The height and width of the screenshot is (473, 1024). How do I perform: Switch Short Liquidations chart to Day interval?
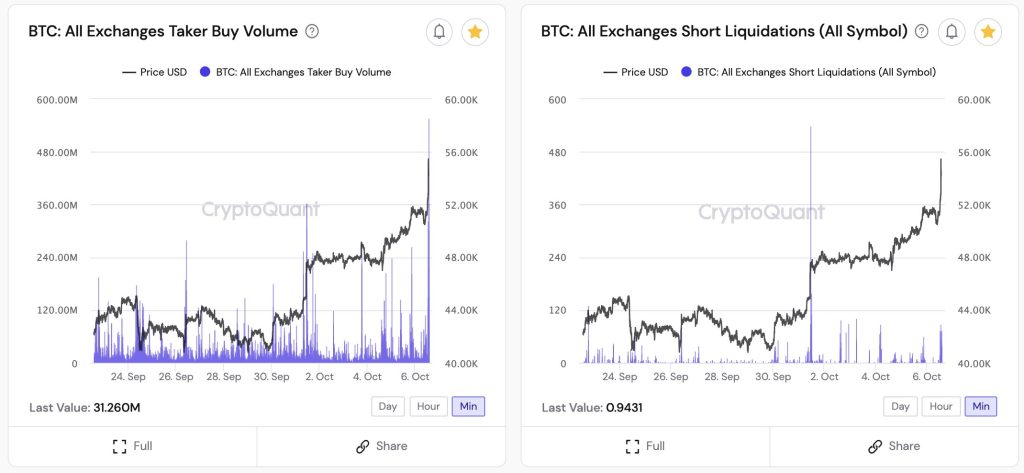(900, 406)
